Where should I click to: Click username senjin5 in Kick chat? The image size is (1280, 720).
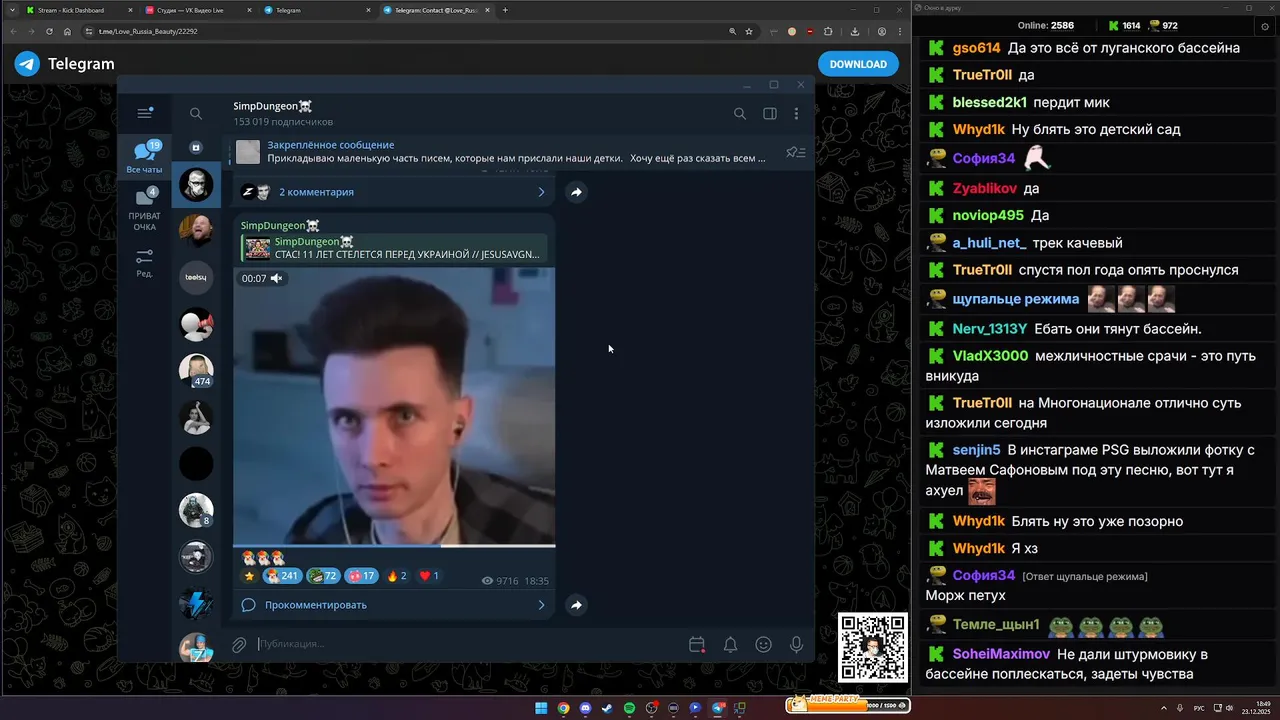point(976,450)
